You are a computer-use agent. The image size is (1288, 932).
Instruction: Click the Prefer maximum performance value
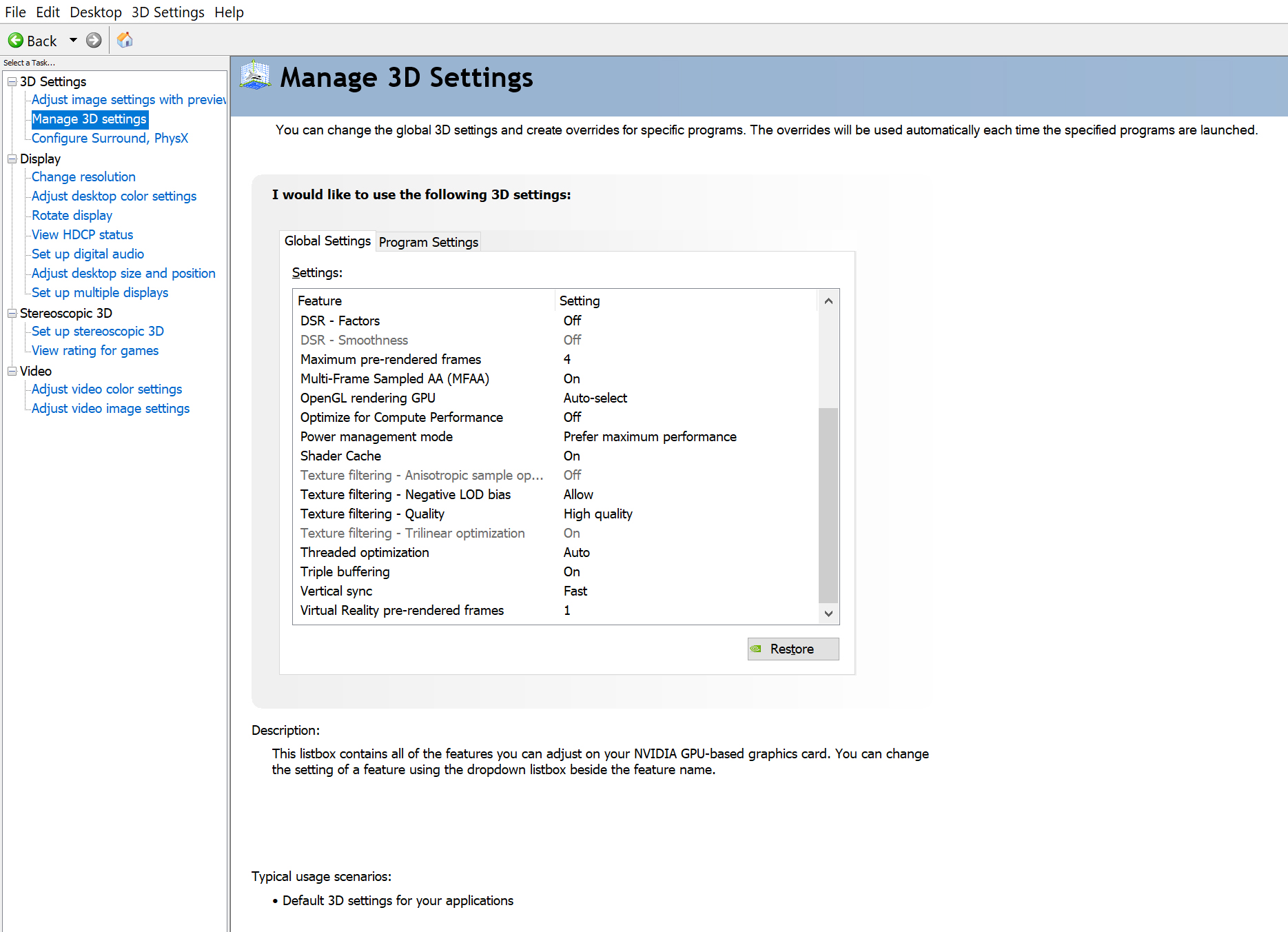(x=650, y=436)
